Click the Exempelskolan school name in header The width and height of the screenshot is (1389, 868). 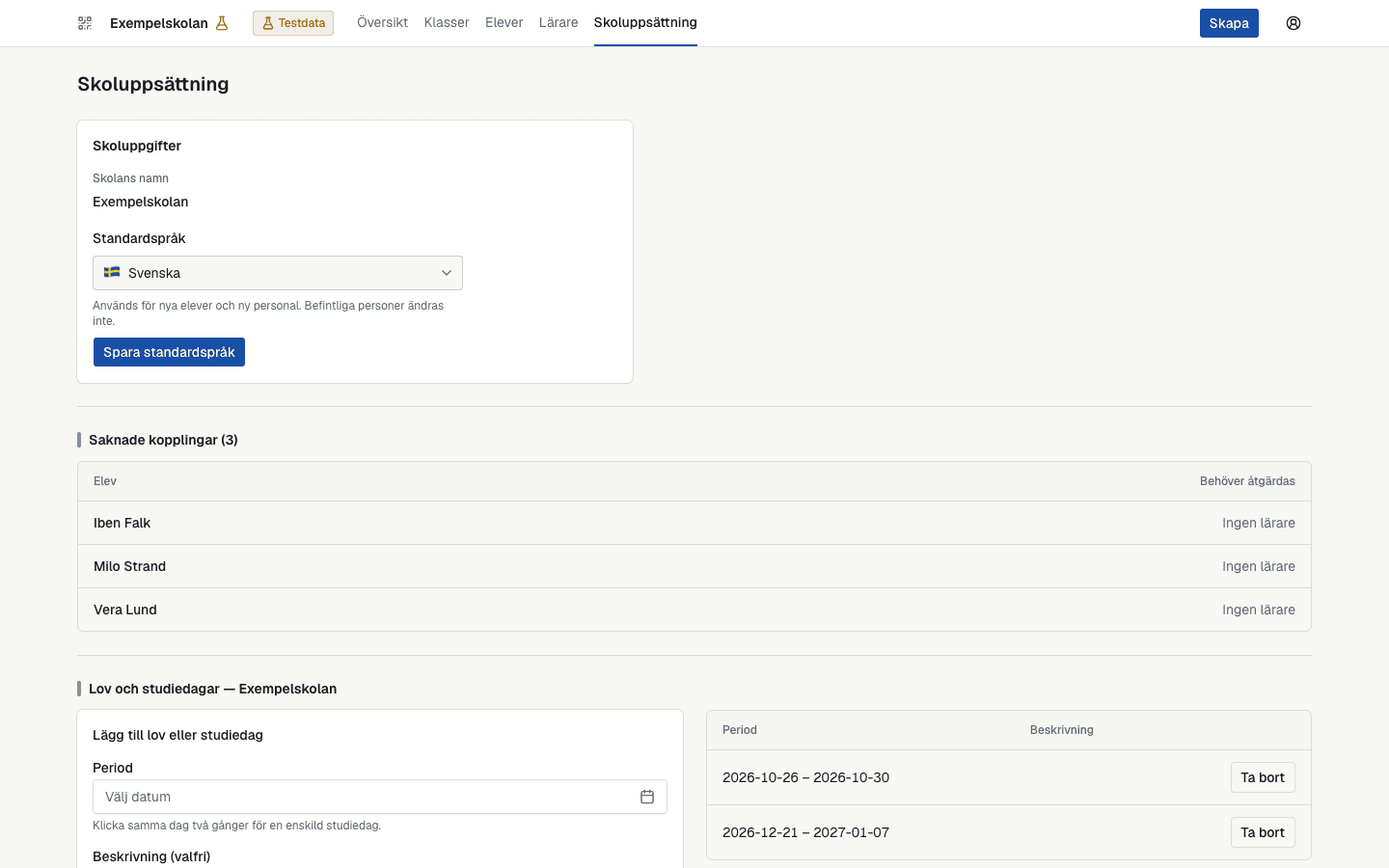pyautogui.click(x=159, y=23)
